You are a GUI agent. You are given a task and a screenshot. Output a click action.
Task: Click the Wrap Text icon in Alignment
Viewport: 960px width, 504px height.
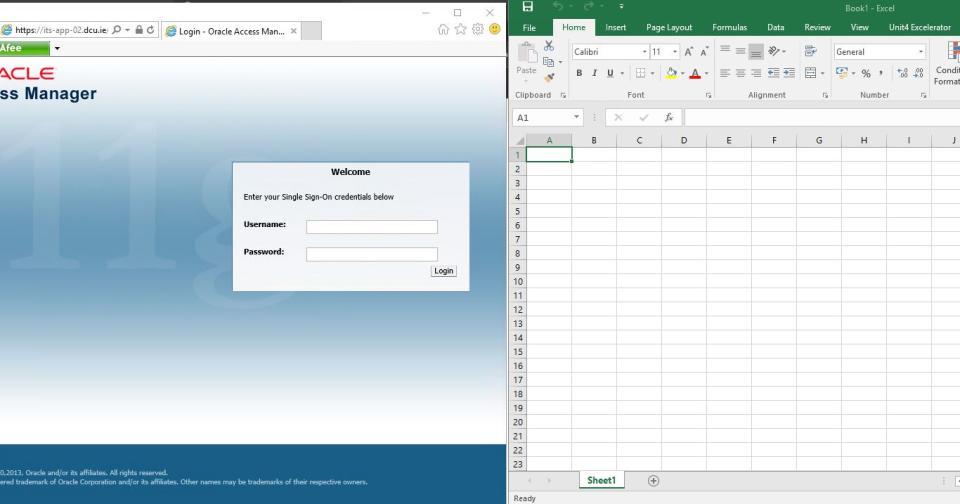(x=811, y=51)
